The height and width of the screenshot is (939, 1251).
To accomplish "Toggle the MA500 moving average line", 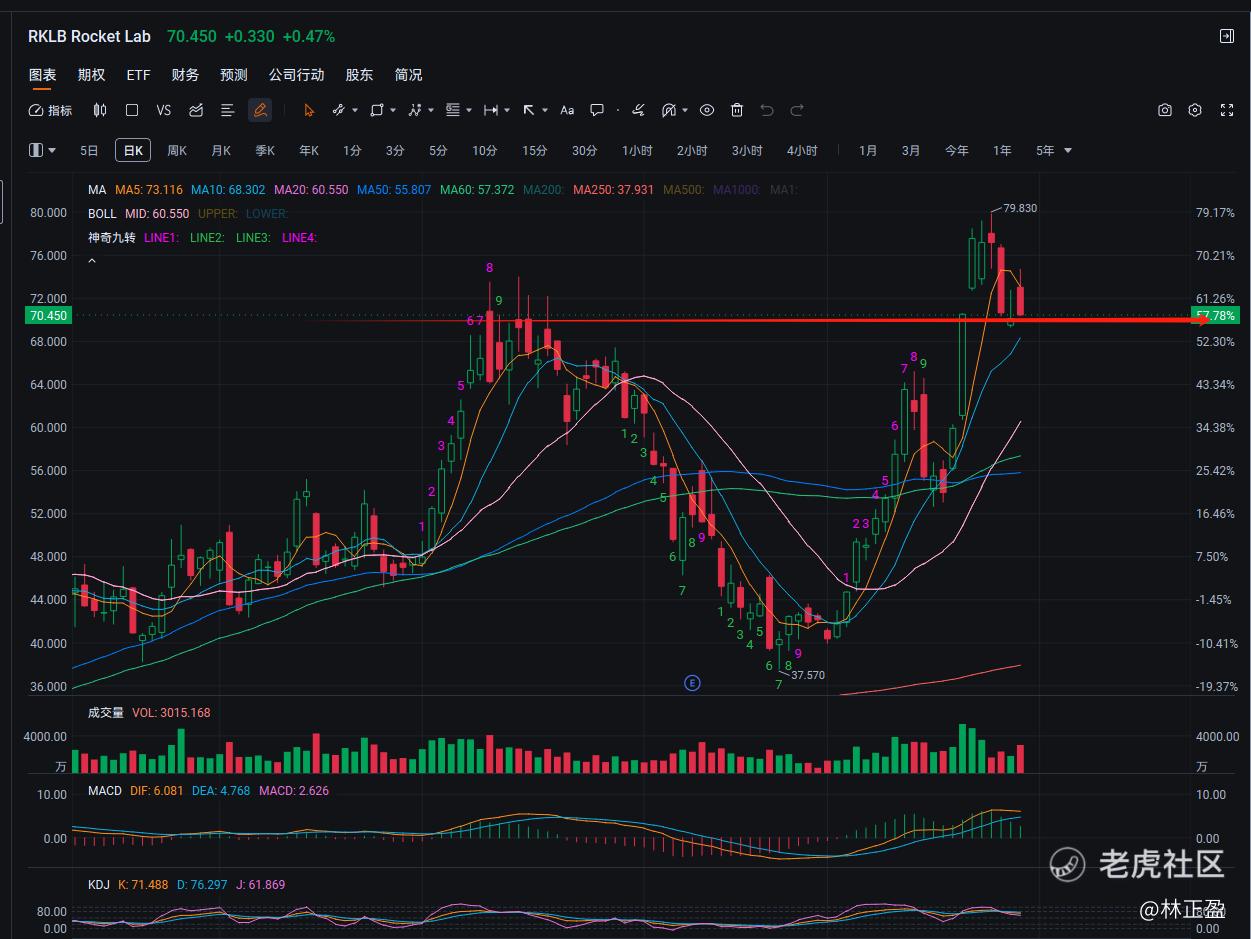I will pyautogui.click(x=685, y=189).
